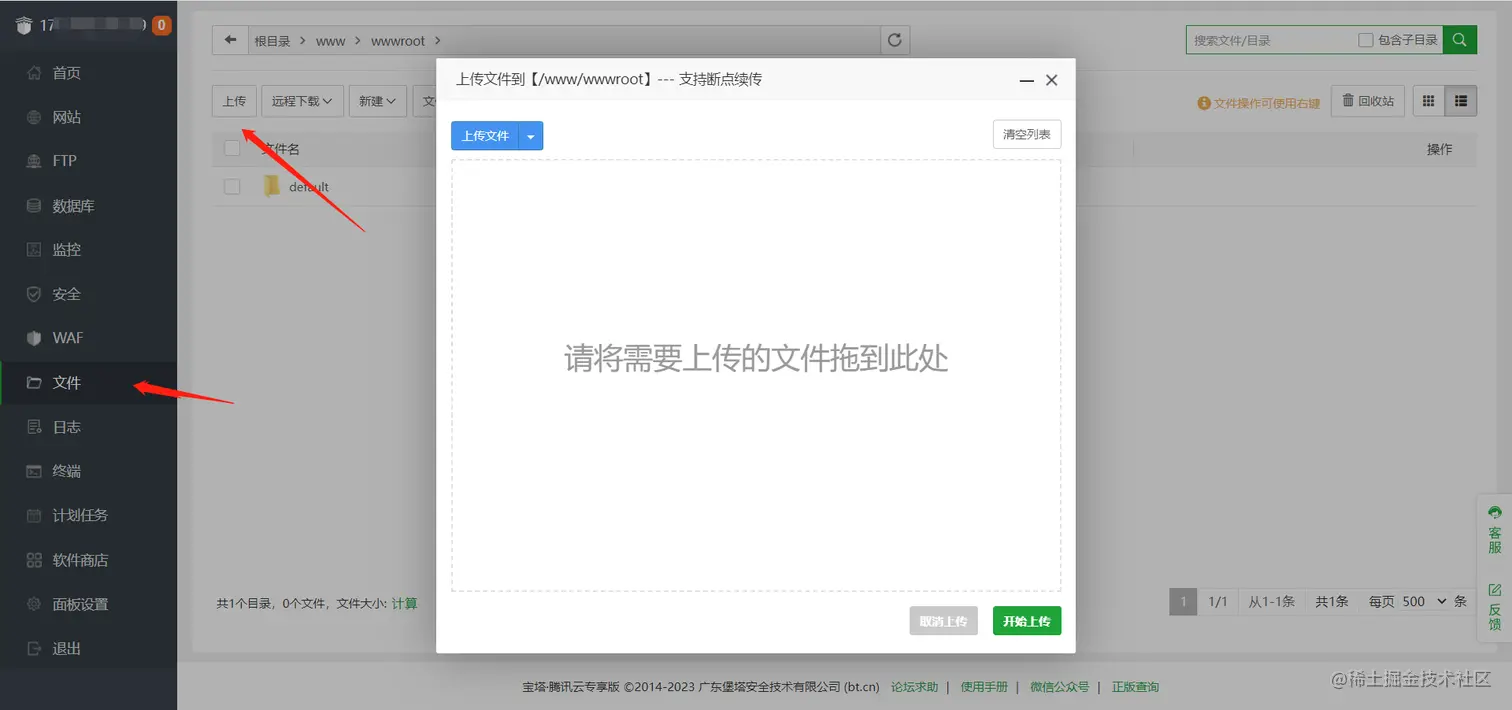The image size is (1512, 710).
Task: Click the 使用手册 link in the footer
Action: [x=984, y=687]
